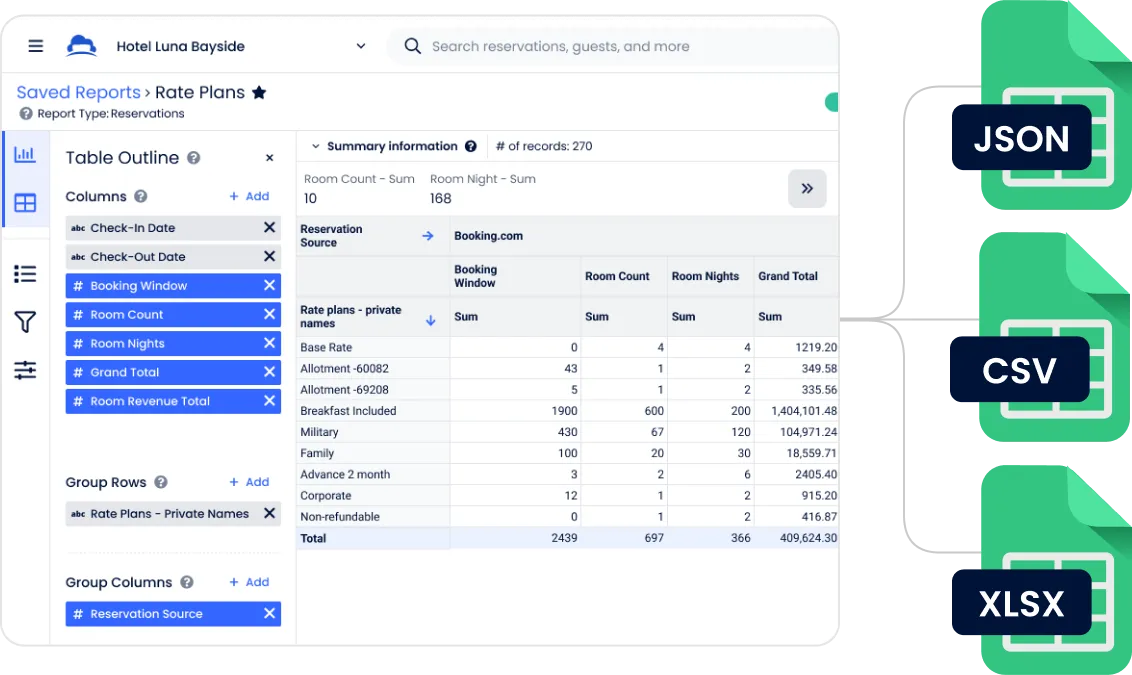
Task: Click the search magnifier icon
Action: (412, 46)
